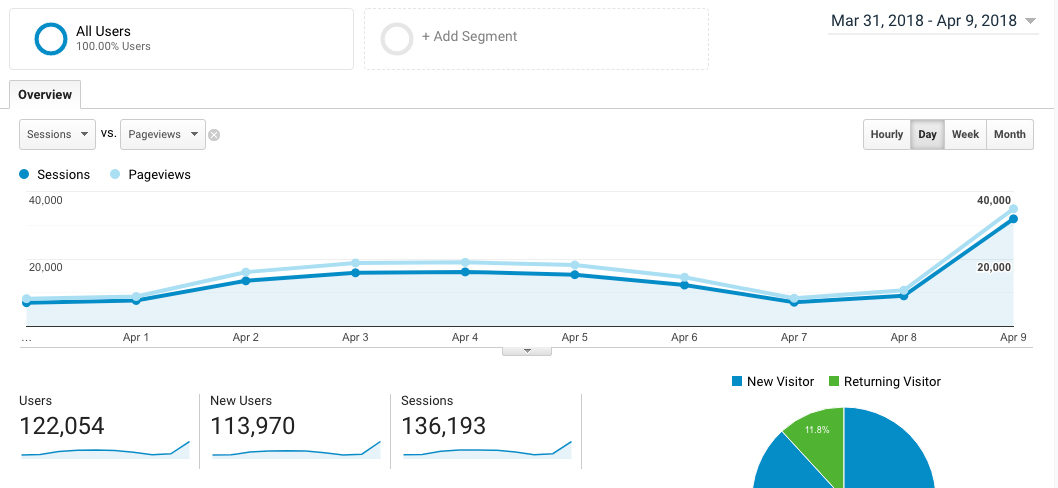This screenshot has width=1058, height=488.
Task: Select the Overview tab
Action: pos(45,95)
